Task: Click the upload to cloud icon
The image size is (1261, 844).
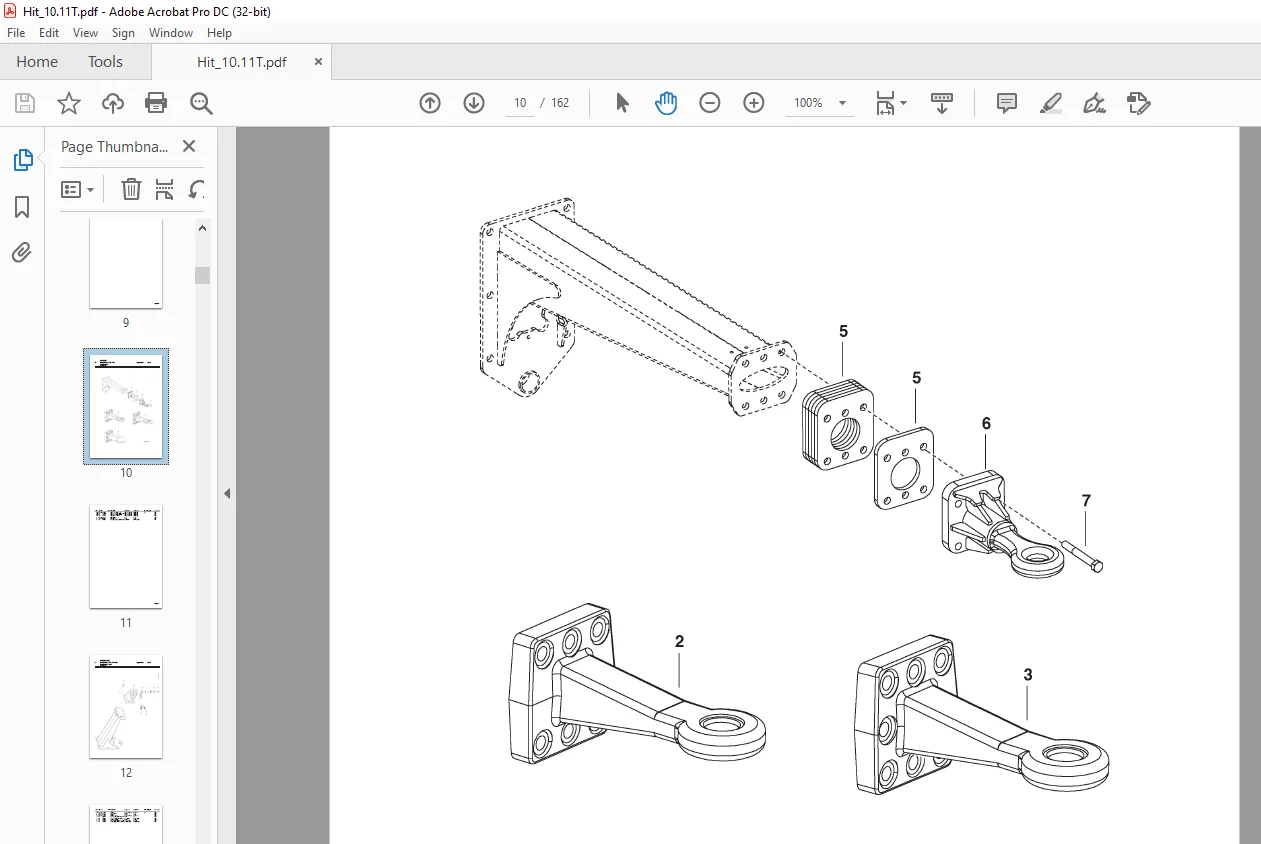Action: pos(113,103)
